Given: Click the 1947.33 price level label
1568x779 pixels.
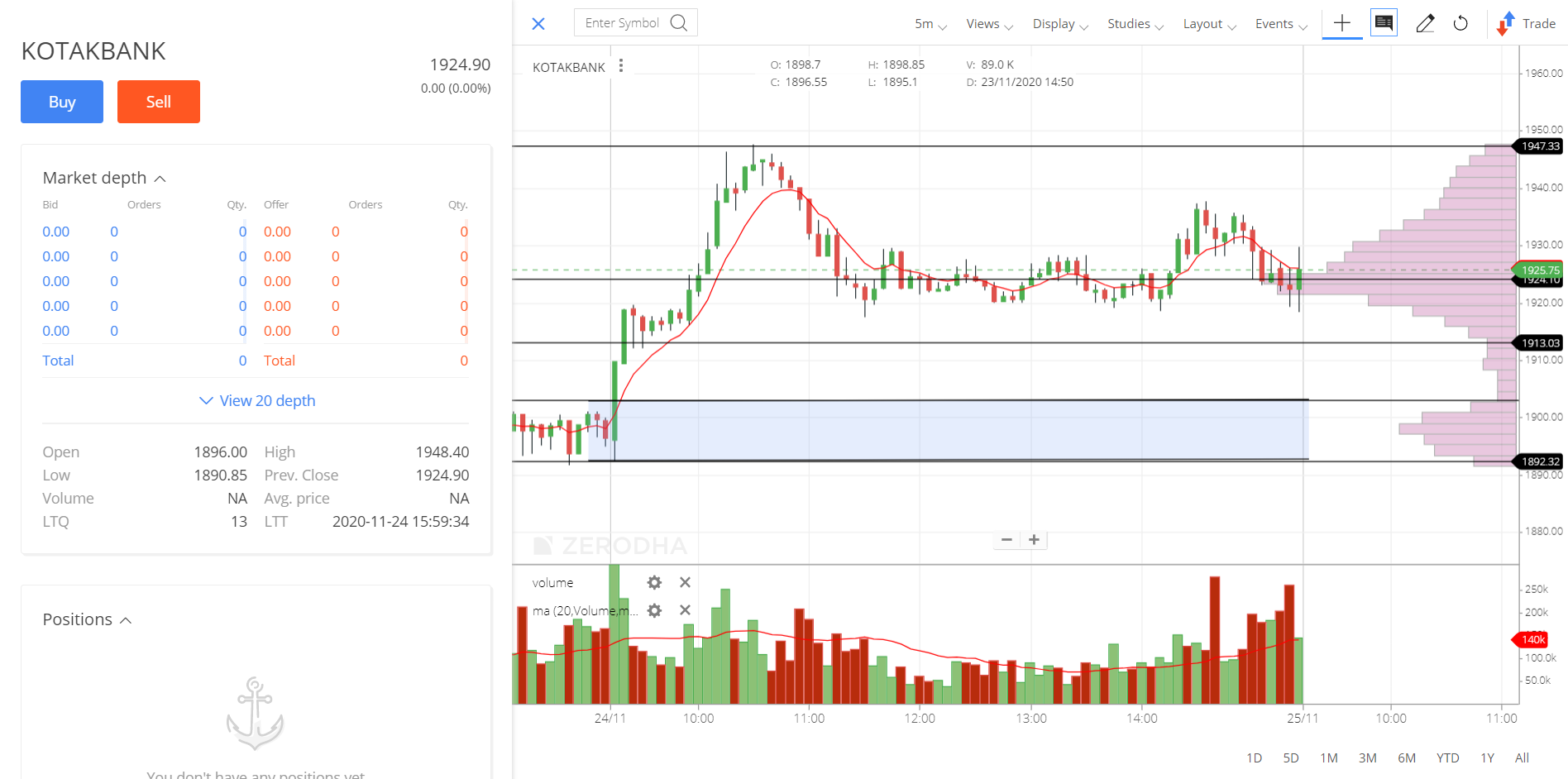Looking at the screenshot, I should tap(1538, 146).
